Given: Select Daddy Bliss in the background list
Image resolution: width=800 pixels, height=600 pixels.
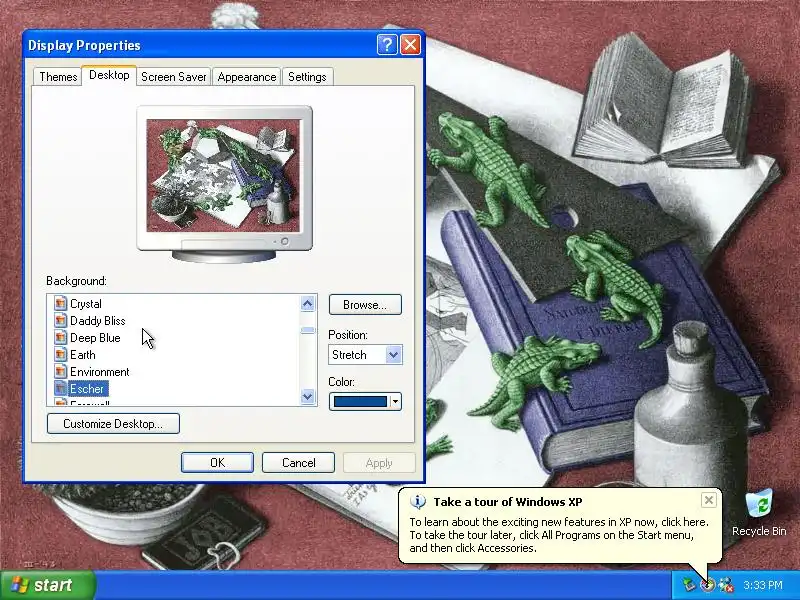Looking at the screenshot, I should point(97,320).
